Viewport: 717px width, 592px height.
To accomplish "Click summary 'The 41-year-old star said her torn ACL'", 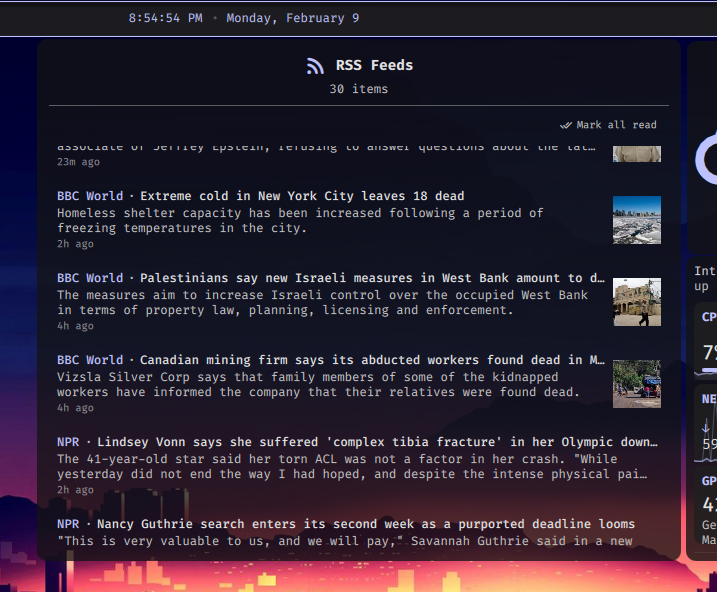I will pos(352,466).
